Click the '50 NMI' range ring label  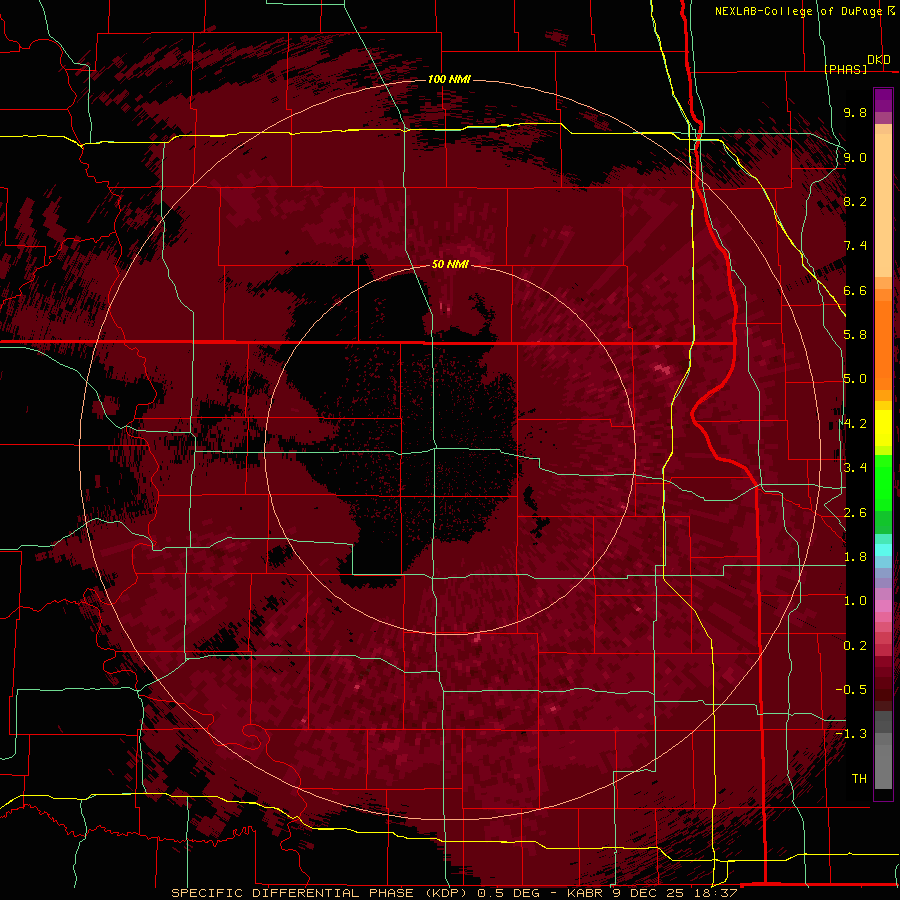pos(450,265)
